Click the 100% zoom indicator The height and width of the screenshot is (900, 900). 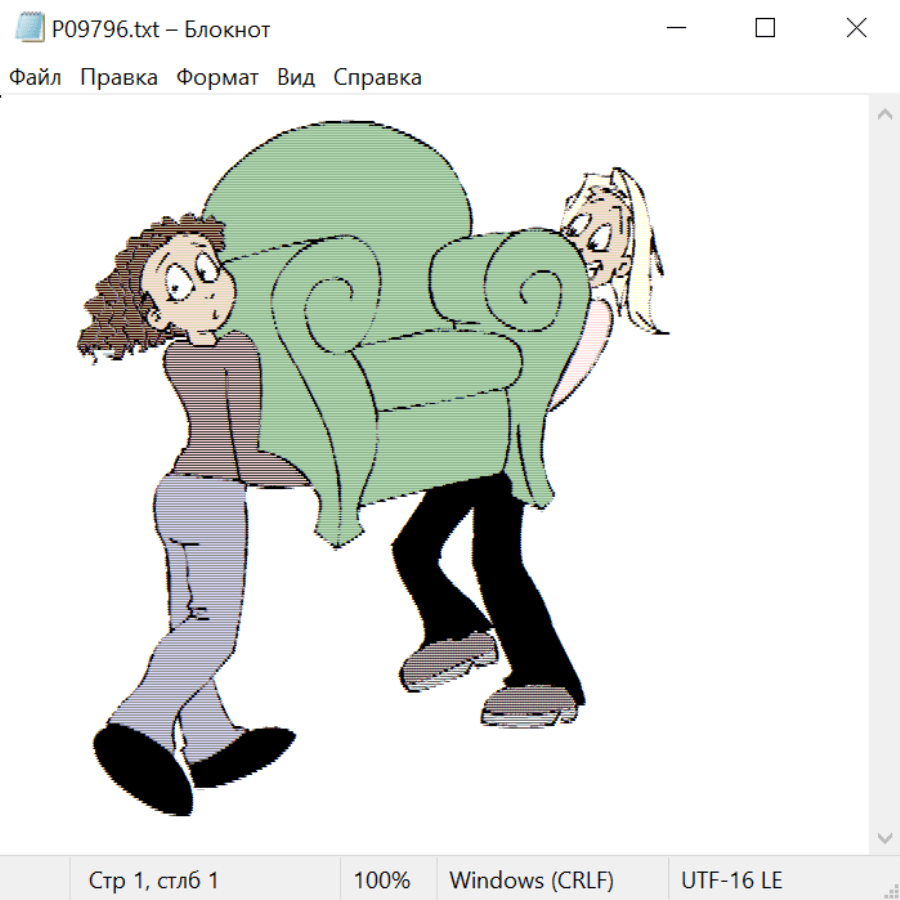pos(382,881)
